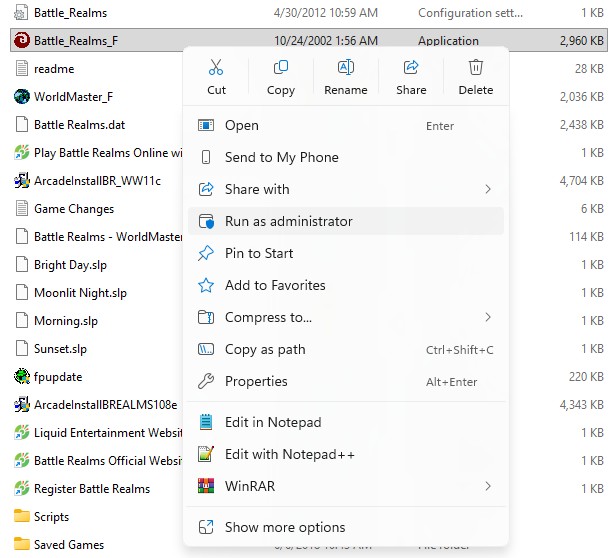Click the Copy icon in context menu
The image size is (616, 558).
click(280, 67)
